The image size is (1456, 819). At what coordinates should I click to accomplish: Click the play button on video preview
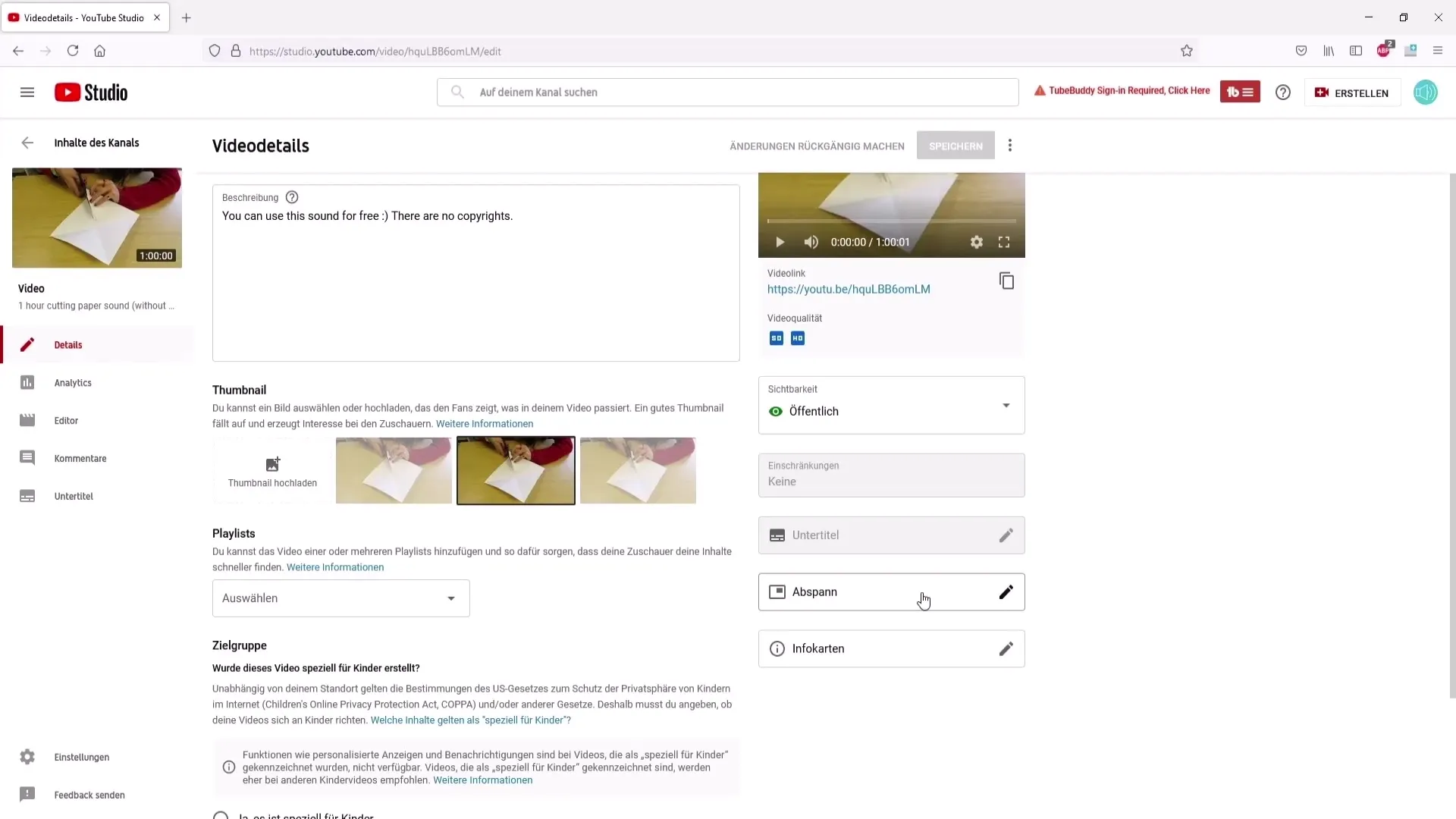click(x=781, y=241)
